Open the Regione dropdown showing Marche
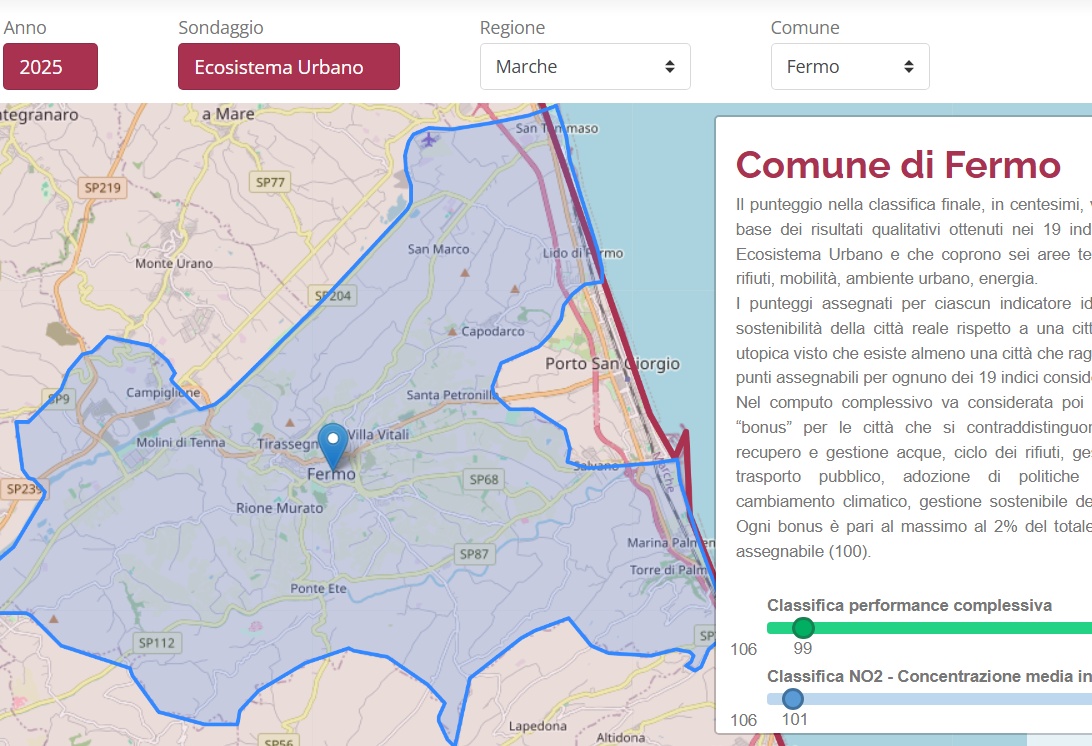This screenshot has height=746, width=1092. tap(585, 67)
